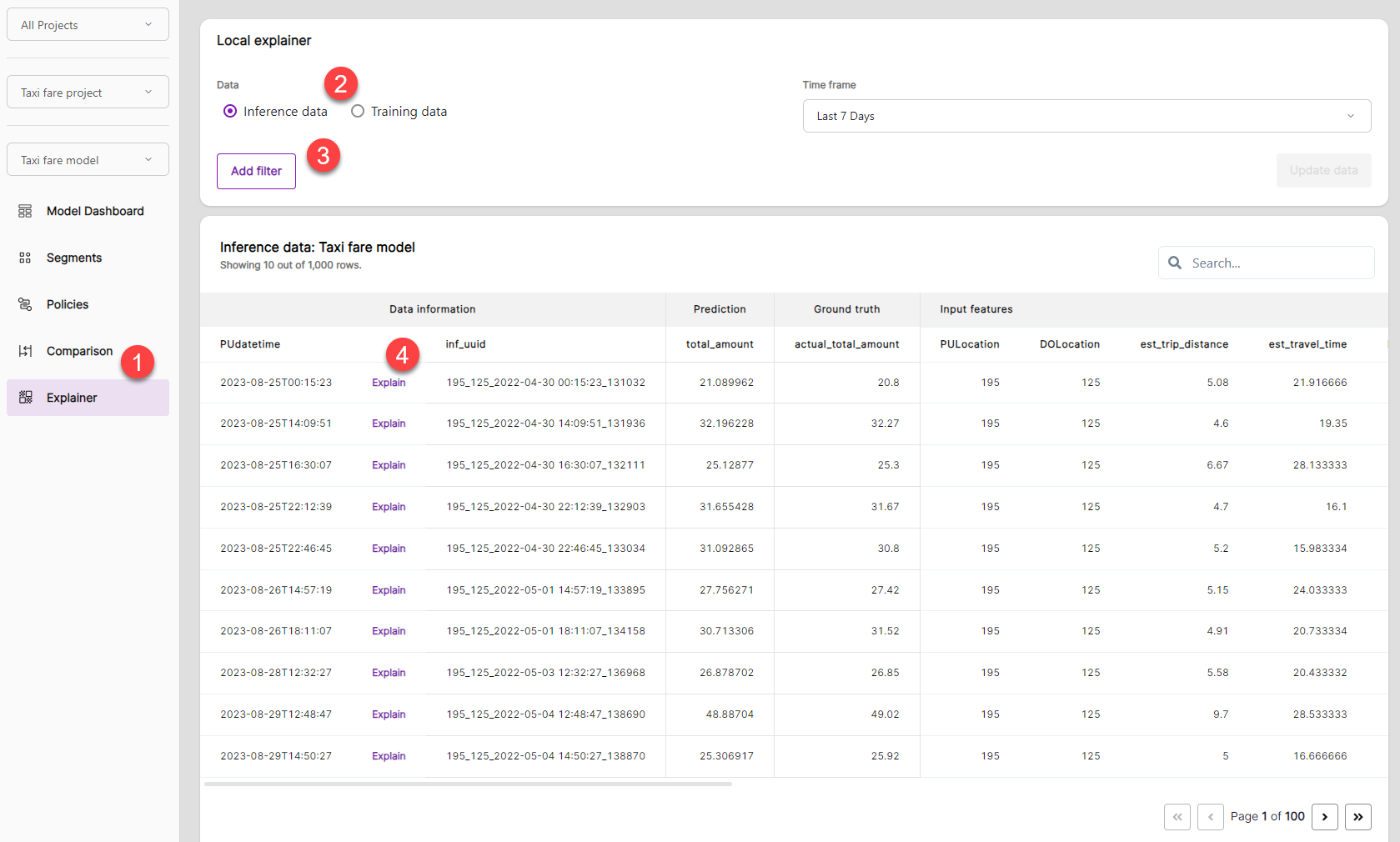This screenshot has height=842, width=1400.
Task: Click prediction value 21.089962
Action: [x=726, y=383]
